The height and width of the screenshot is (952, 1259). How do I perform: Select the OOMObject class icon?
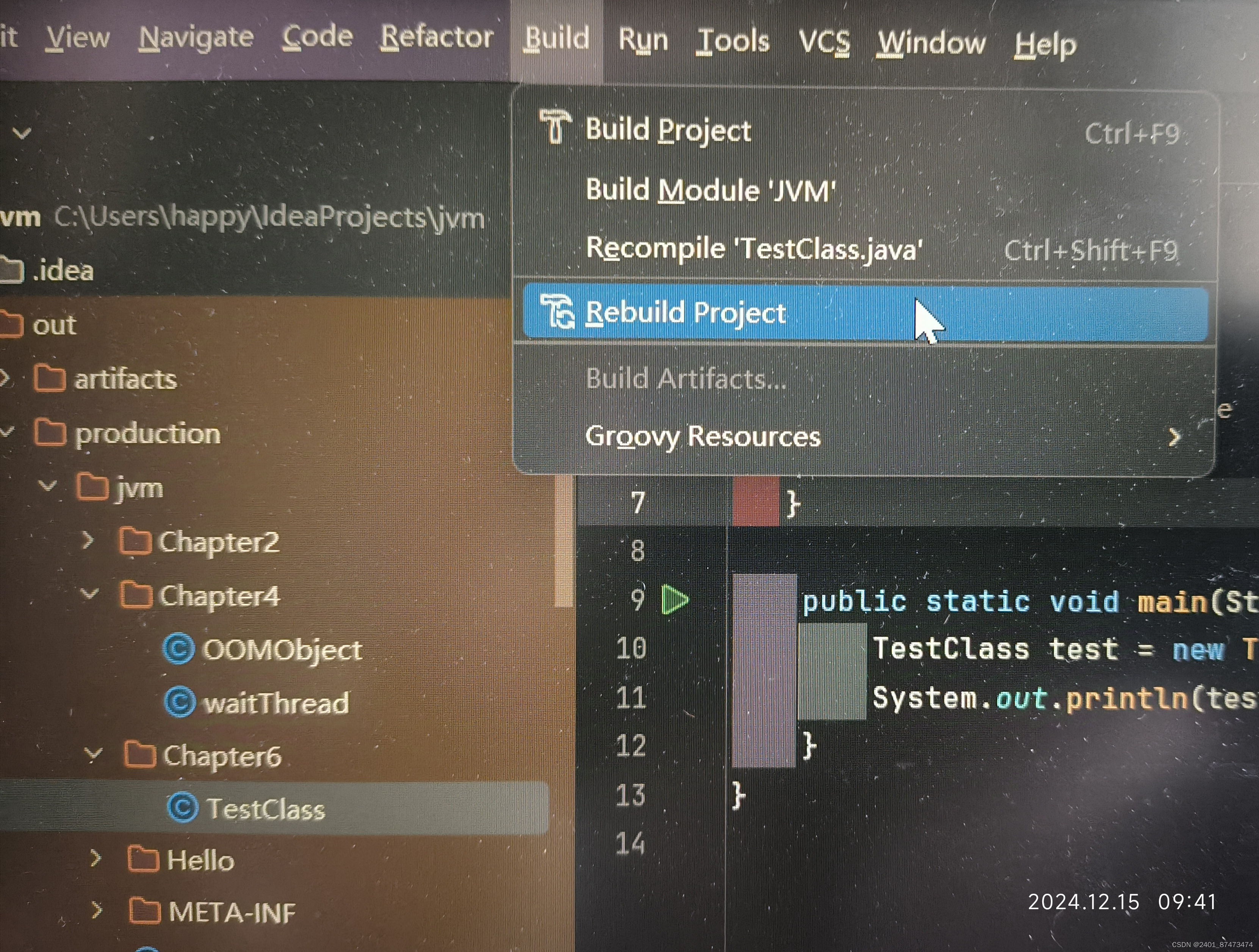point(179,649)
